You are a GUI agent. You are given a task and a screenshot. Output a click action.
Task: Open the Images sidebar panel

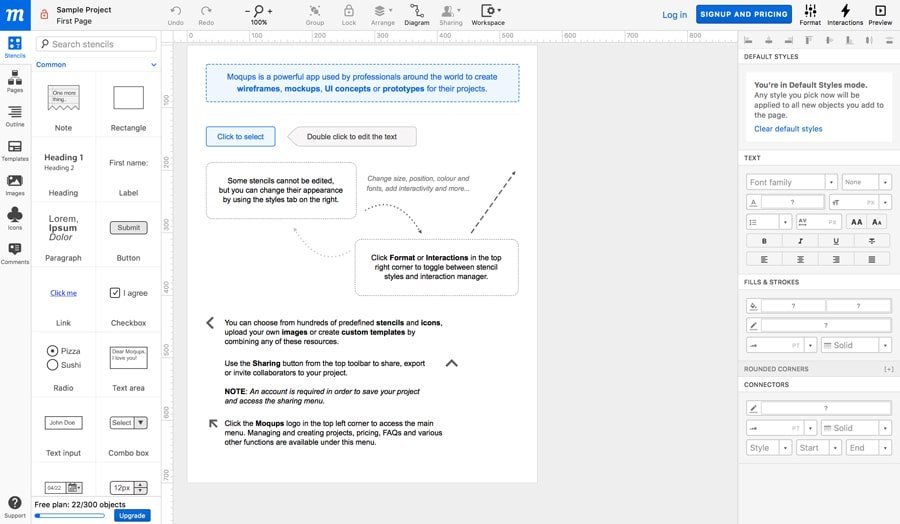click(x=15, y=185)
